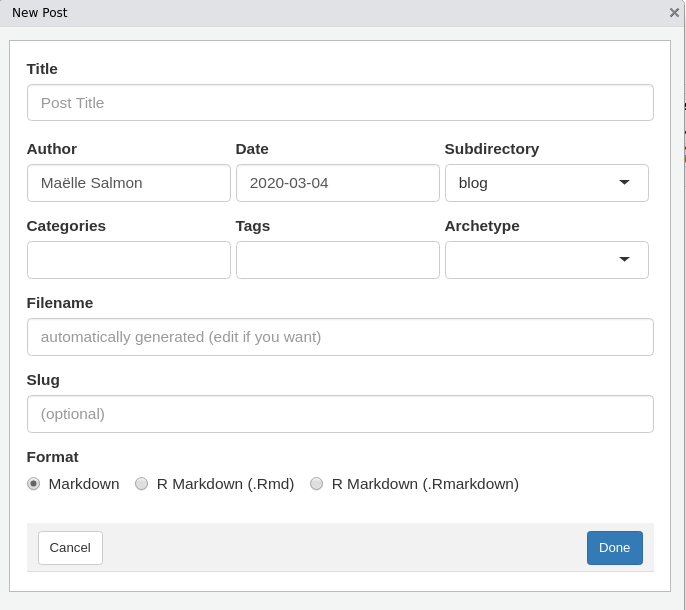Select R Markdown (.Rmarkdown) format option

tap(317, 484)
